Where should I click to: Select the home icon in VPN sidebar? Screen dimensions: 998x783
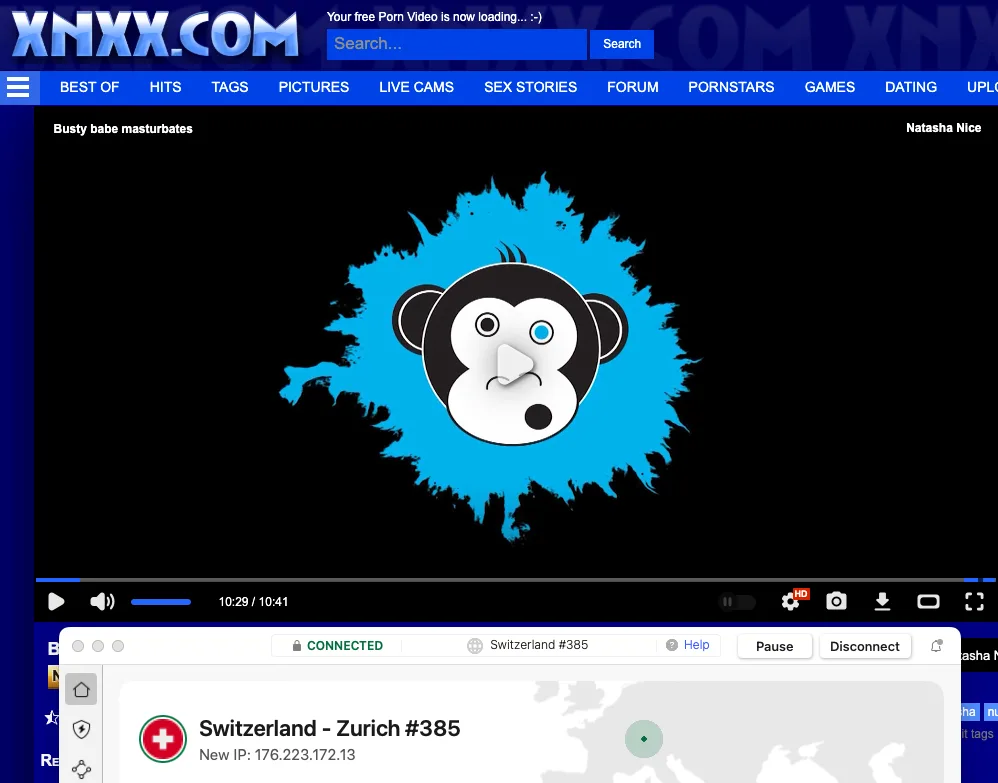pyautogui.click(x=81, y=689)
